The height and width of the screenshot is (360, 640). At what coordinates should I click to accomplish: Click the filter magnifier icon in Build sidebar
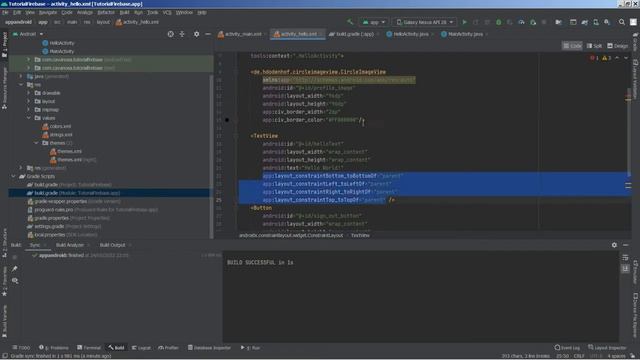click(x=15, y=281)
